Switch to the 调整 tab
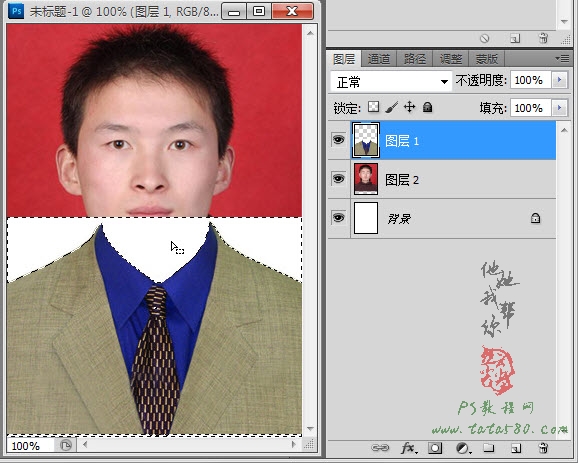 pos(450,59)
